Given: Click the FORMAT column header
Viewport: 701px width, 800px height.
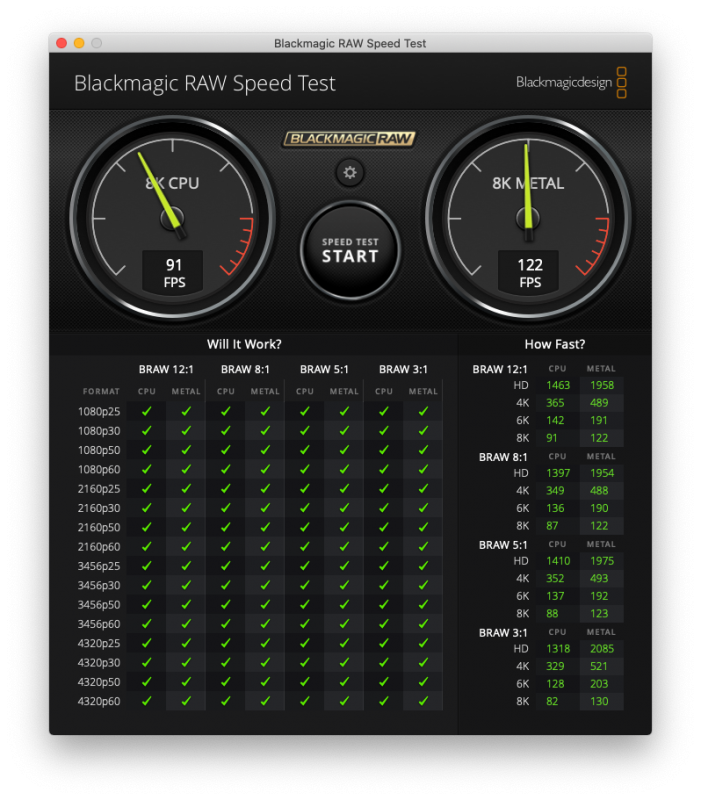Looking at the screenshot, I should point(101,391).
